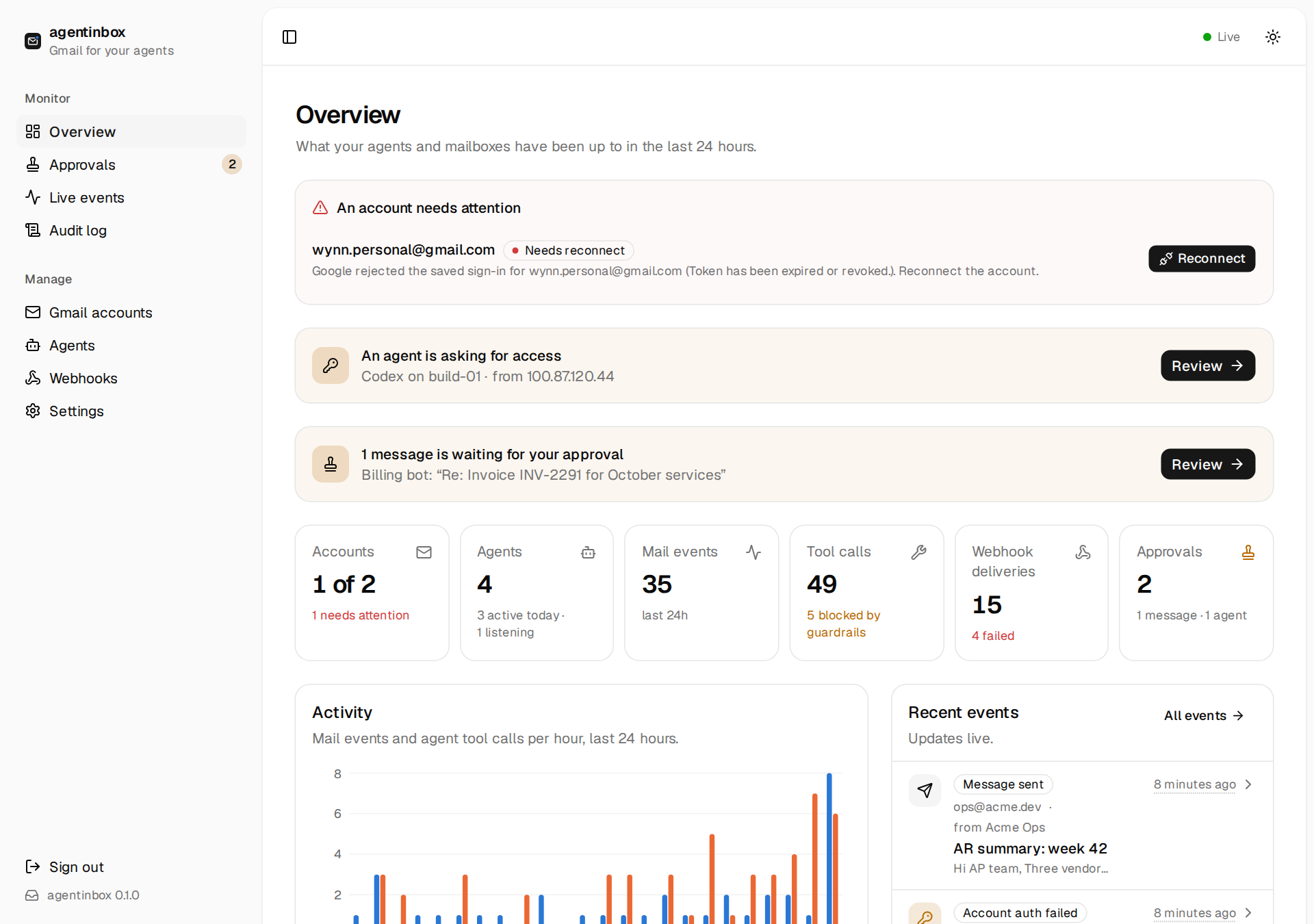Expand the Message sent event chevron
This screenshot has height=924, width=1314.
(1248, 784)
